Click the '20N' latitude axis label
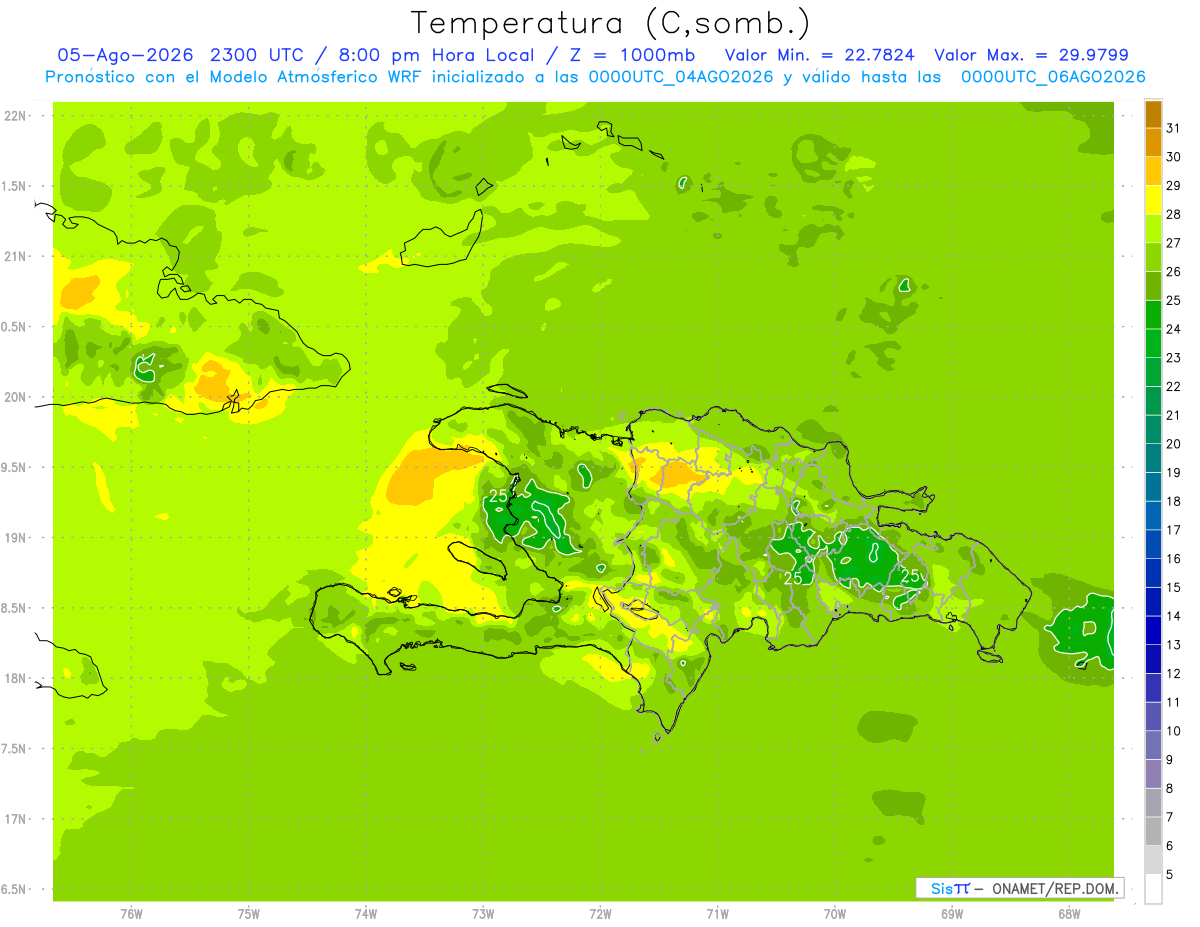Image resolution: width=1200 pixels, height=927 pixels. (16, 397)
